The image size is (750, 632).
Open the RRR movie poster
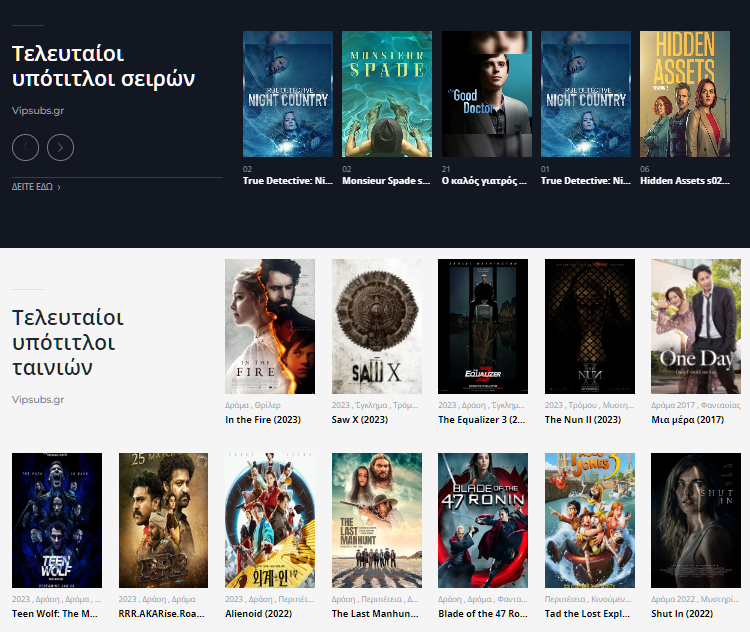[x=163, y=521]
